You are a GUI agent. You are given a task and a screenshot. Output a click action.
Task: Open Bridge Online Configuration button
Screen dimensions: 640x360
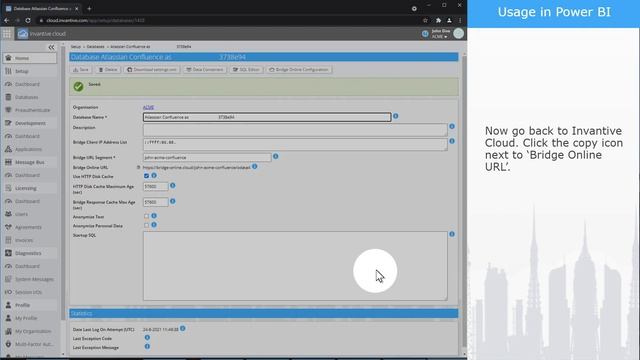(299, 70)
